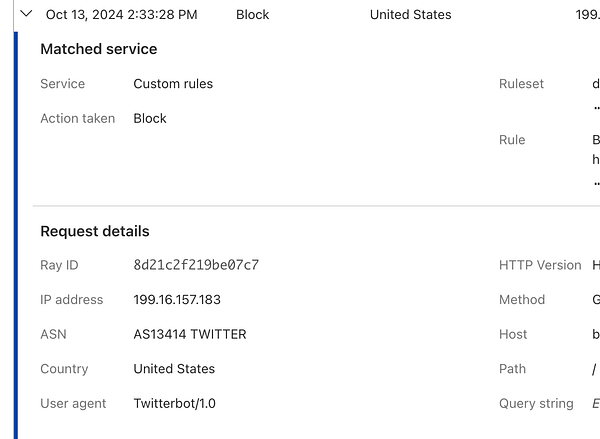This screenshot has width=600, height=439.
Task: Click United States beside the Country label
Action: [x=174, y=369]
